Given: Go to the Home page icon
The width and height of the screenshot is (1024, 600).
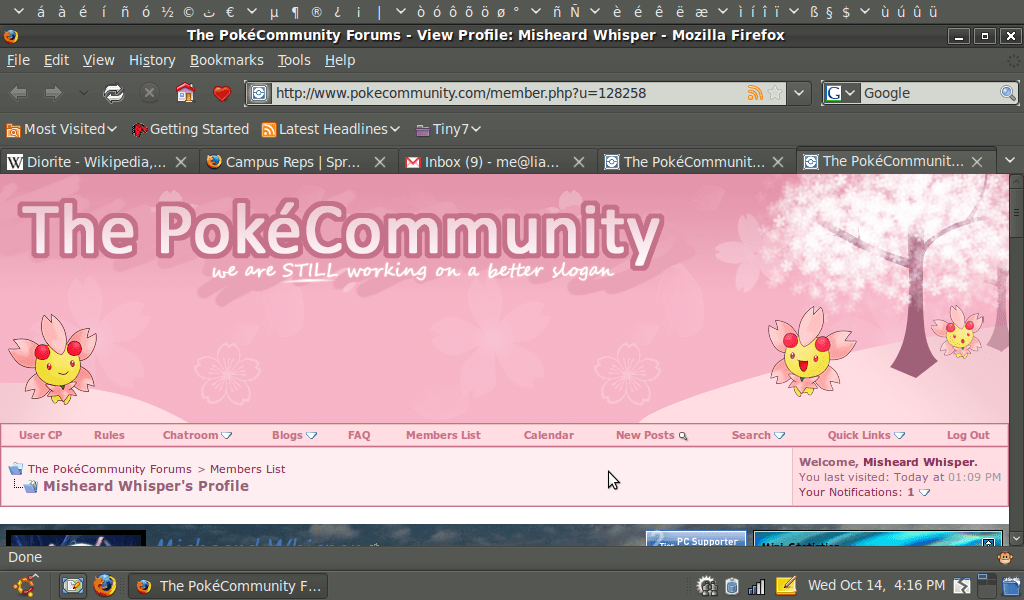Looking at the screenshot, I should click(185, 93).
